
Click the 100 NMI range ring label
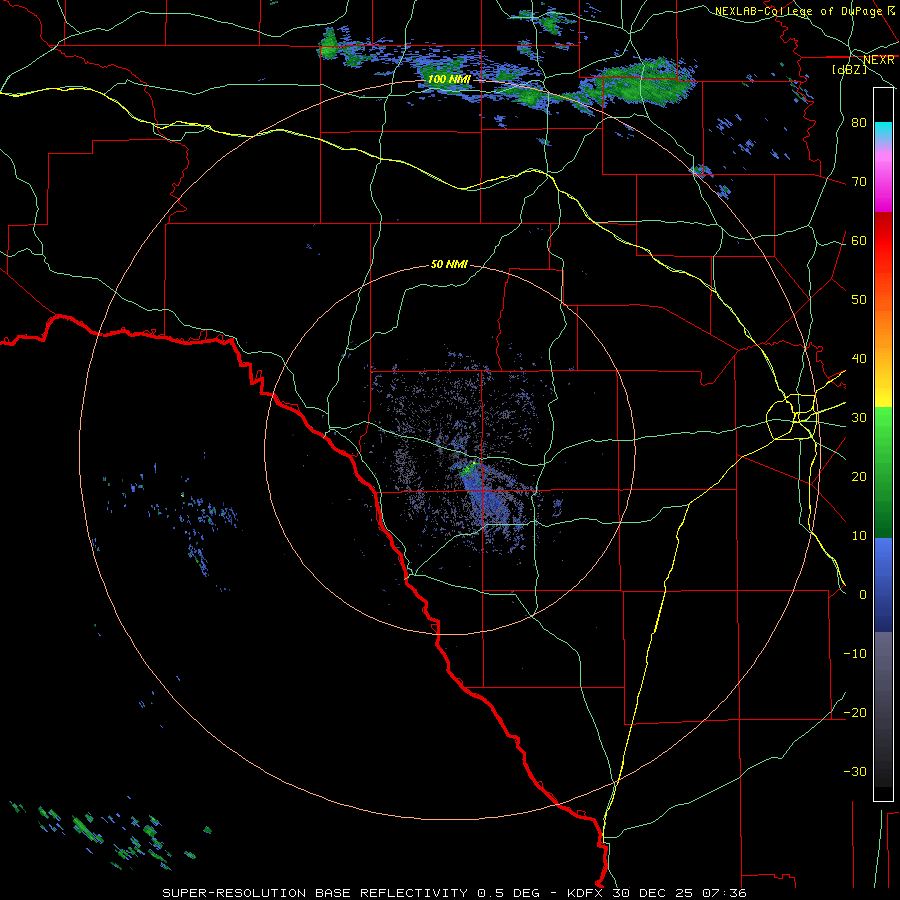449,79
